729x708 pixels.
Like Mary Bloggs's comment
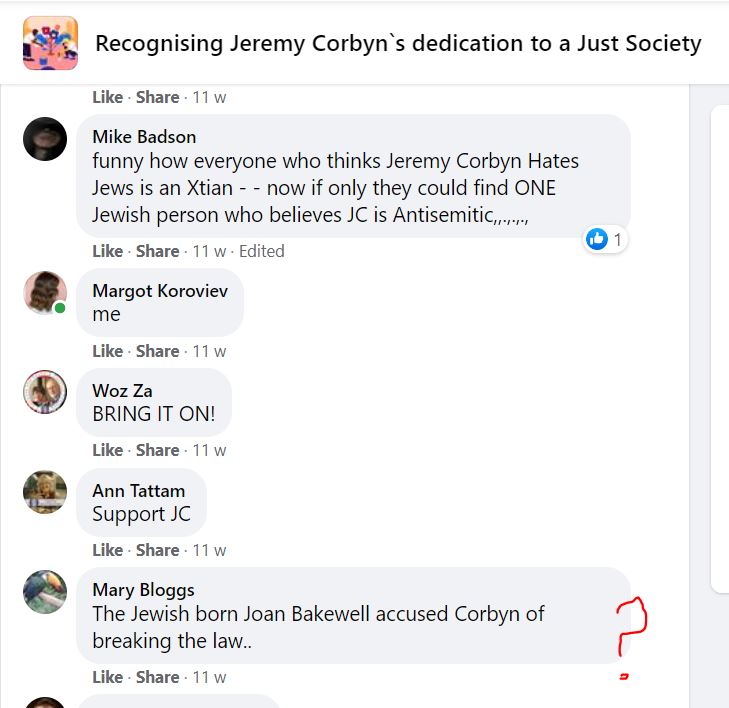click(x=107, y=677)
